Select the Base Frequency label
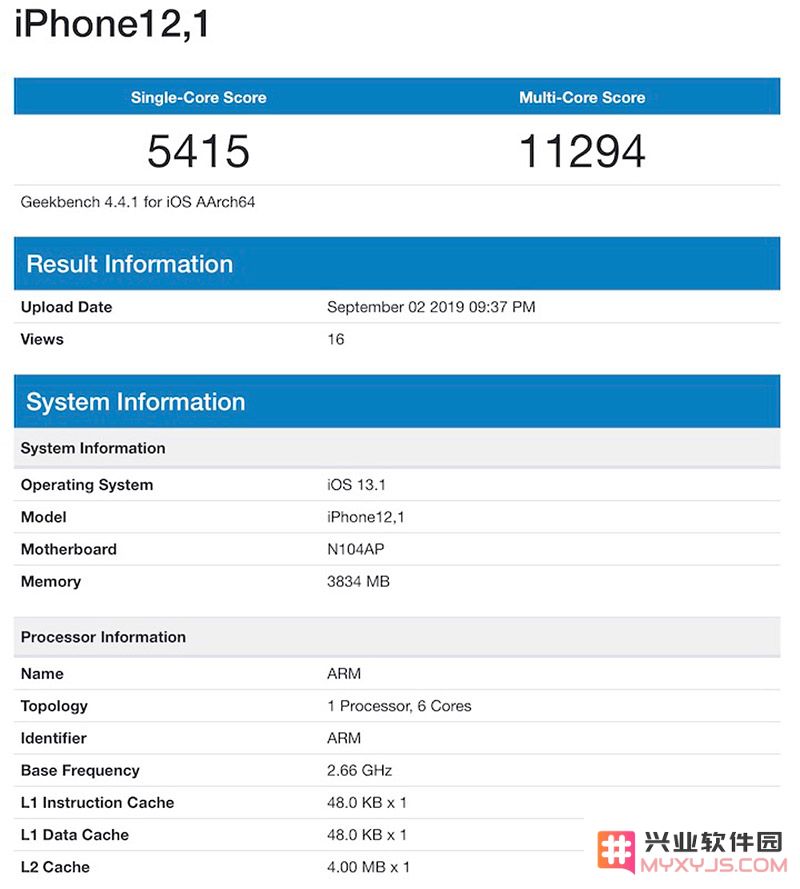This screenshot has height=889, width=800. pos(80,771)
